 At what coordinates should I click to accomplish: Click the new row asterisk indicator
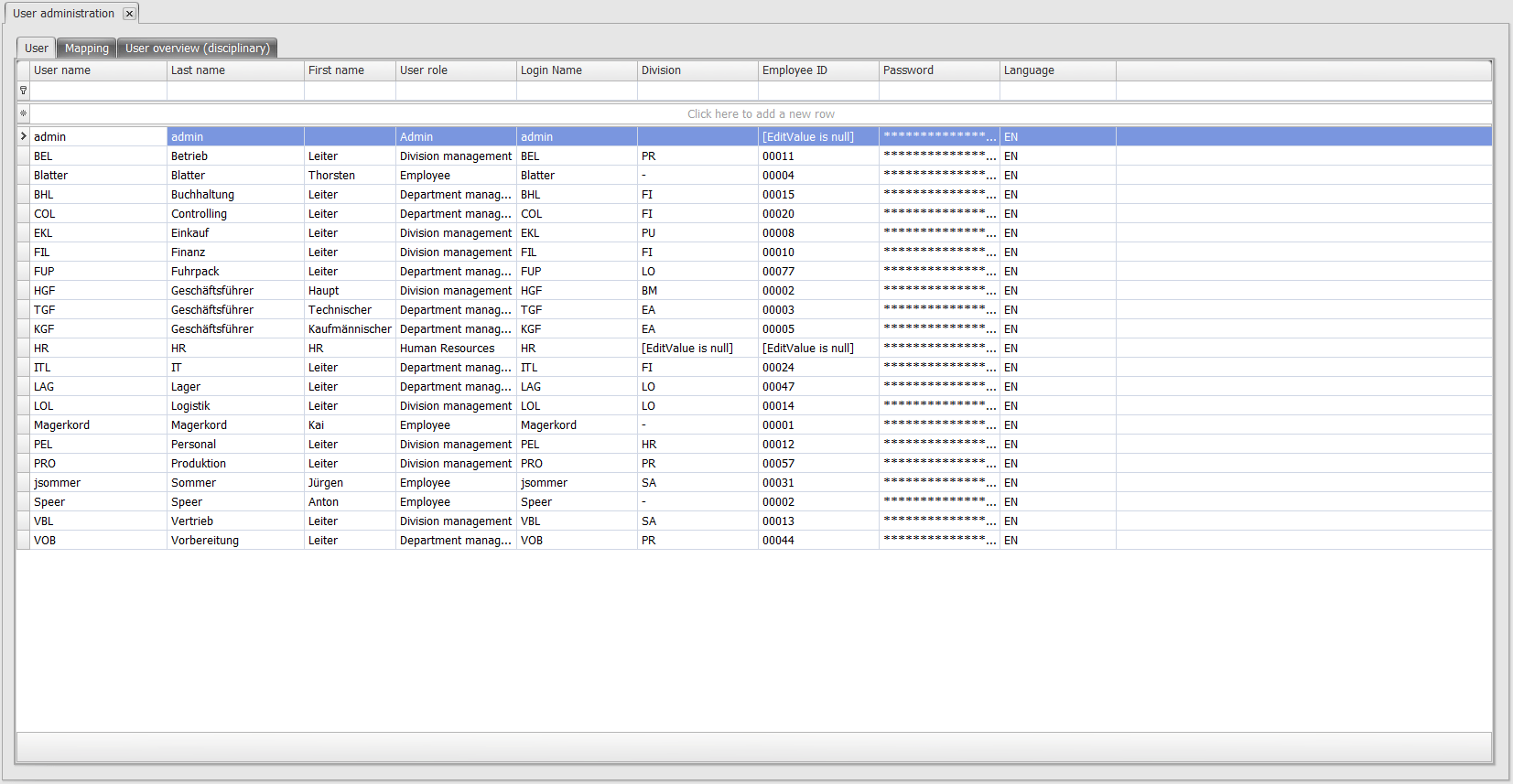tap(23, 113)
